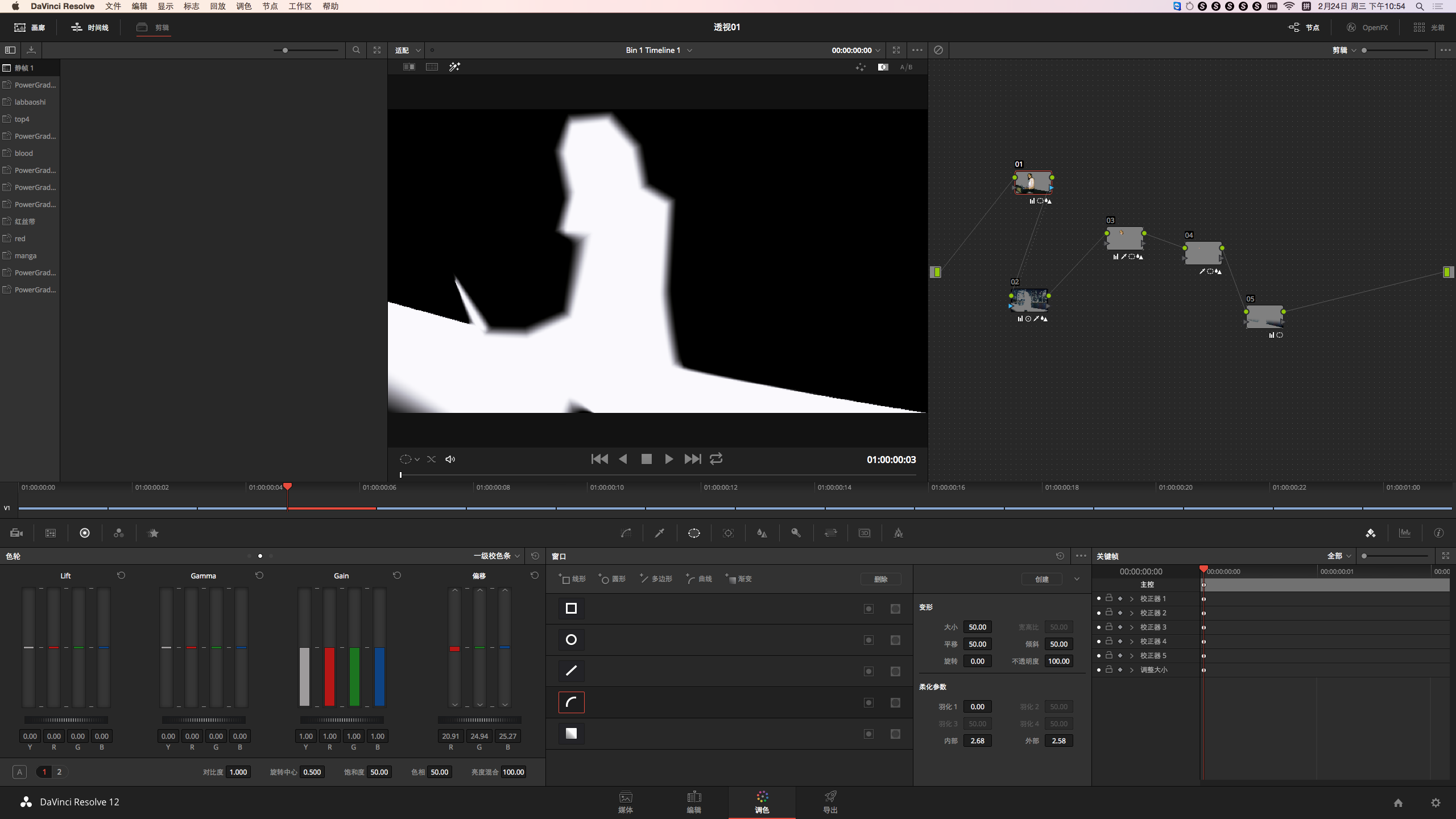Open the 全部 keyframe filter dropdown

1339,556
